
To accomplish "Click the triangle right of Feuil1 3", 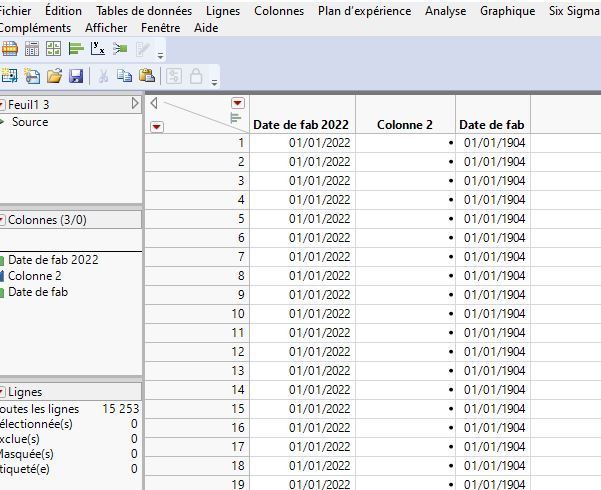I will click(x=135, y=103).
